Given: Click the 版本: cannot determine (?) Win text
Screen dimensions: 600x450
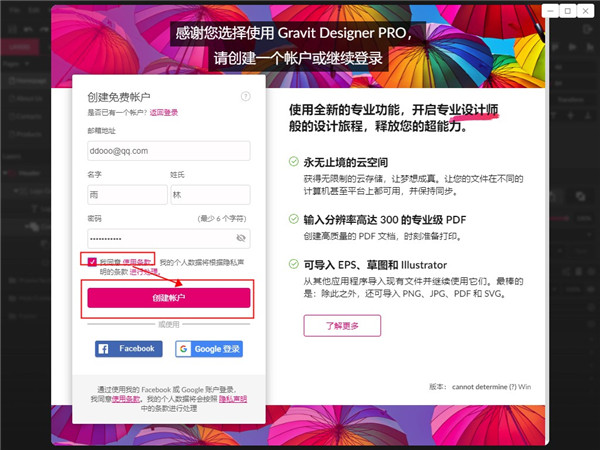Looking at the screenshot, I should (480, 386).
